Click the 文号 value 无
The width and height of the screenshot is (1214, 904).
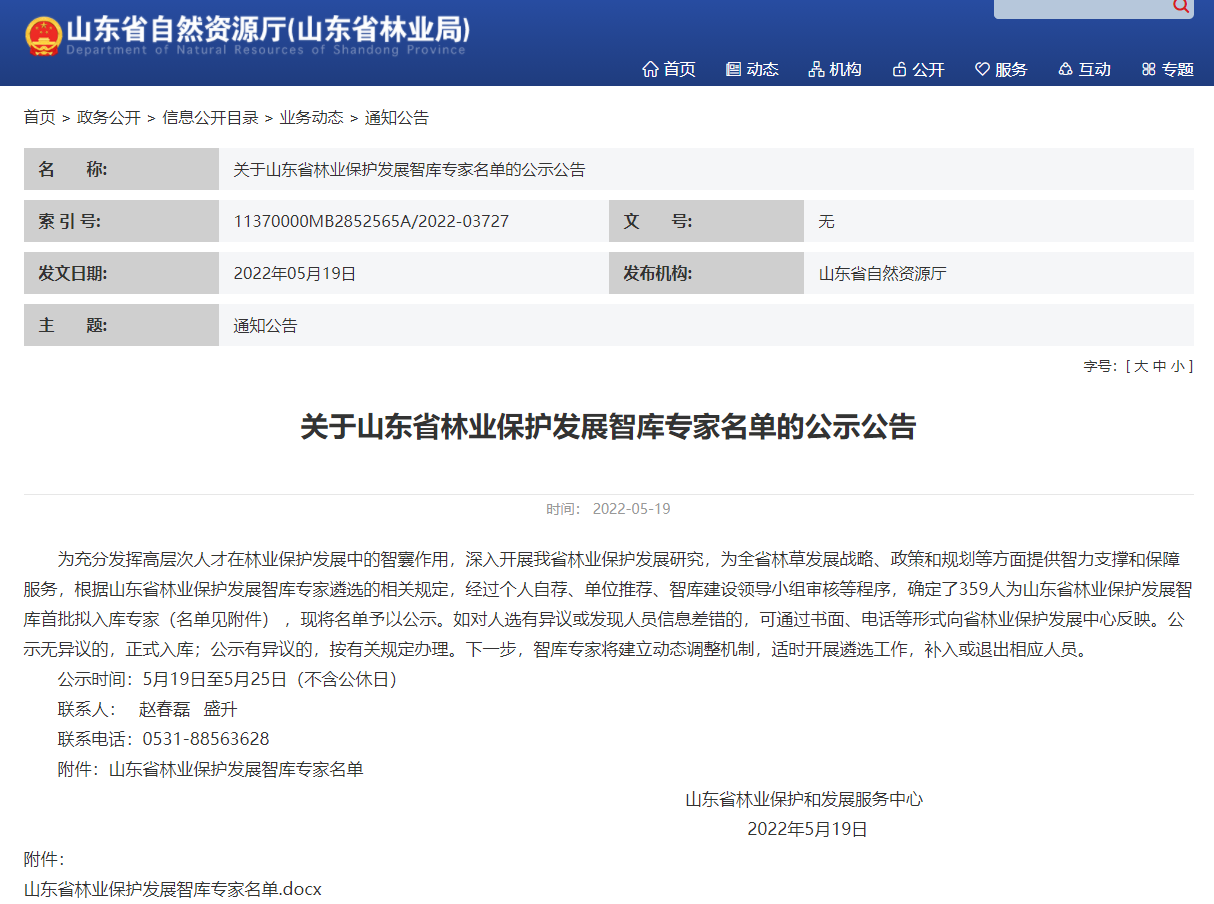point(826,221)
